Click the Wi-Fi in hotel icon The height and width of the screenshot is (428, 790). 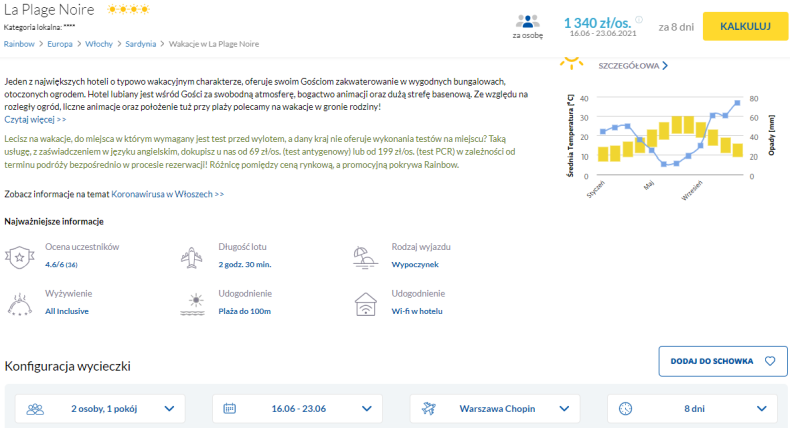click(367, 302)
